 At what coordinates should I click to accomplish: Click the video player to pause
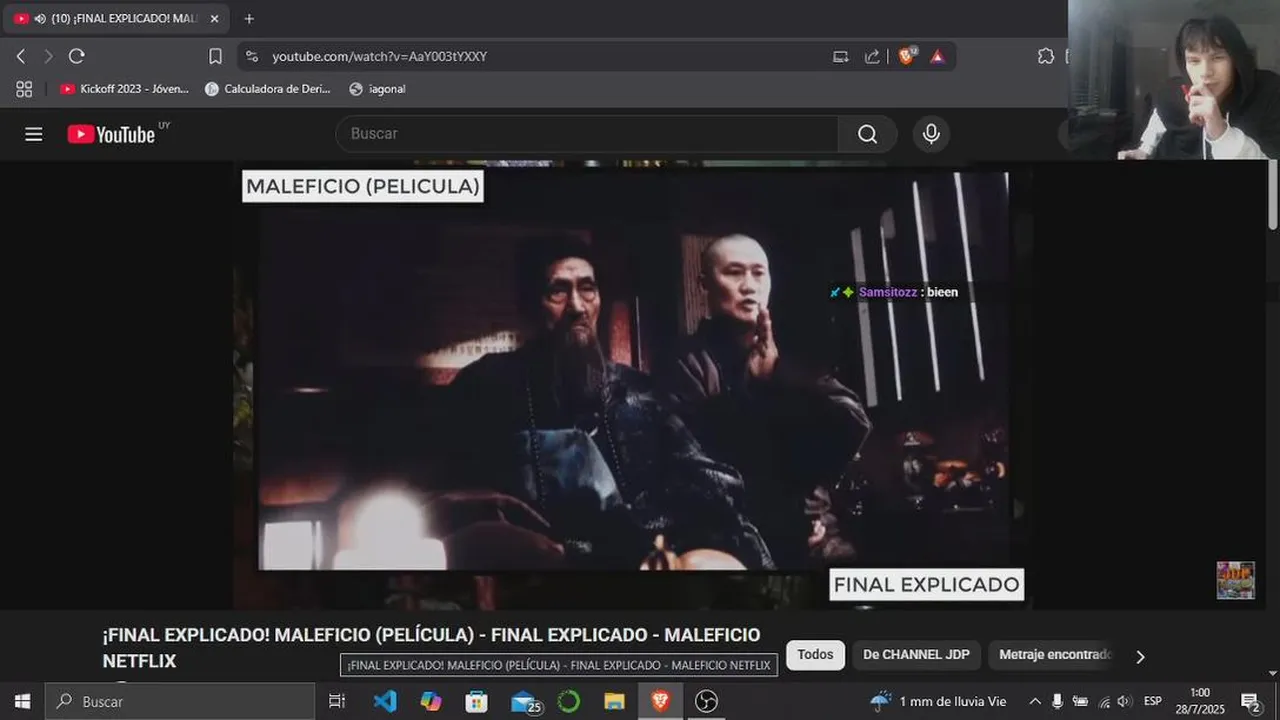point(633,385)
